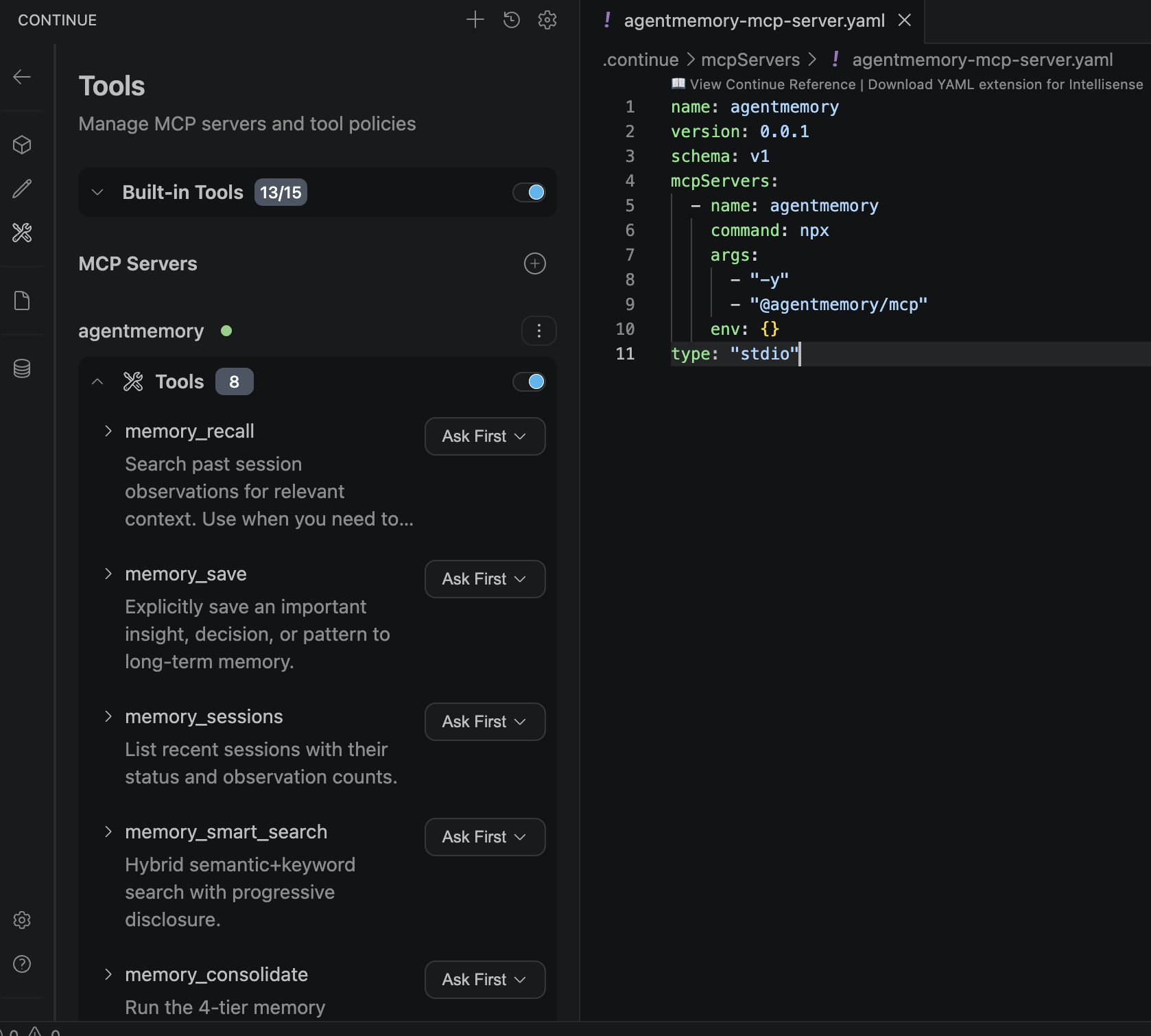
Task: Select the agentmemory-mcp-server.yaml editor tab
Action: click(753, 21)
